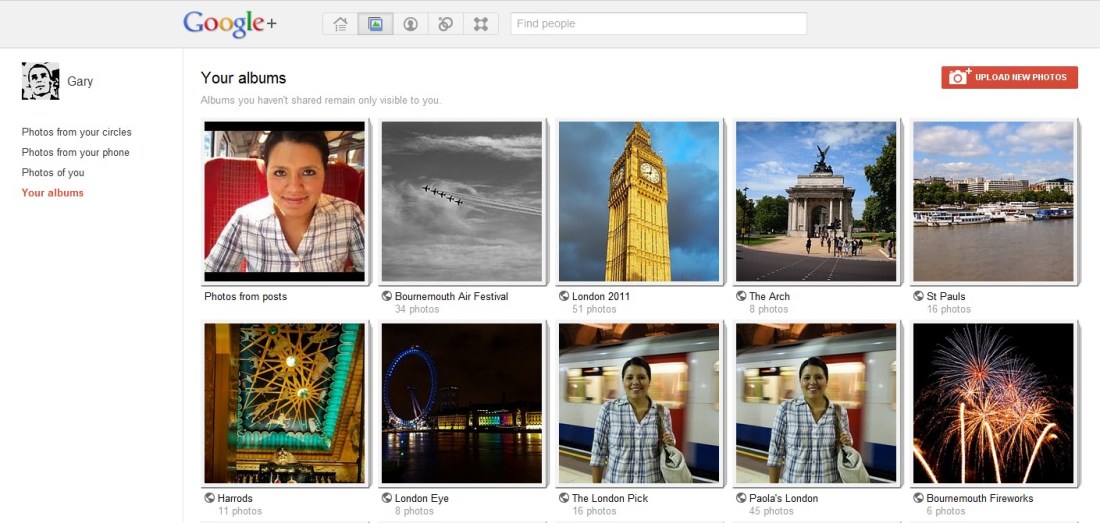Click the globe icon next to St Pauls
1100x523 pixels.
coord(919,296)
